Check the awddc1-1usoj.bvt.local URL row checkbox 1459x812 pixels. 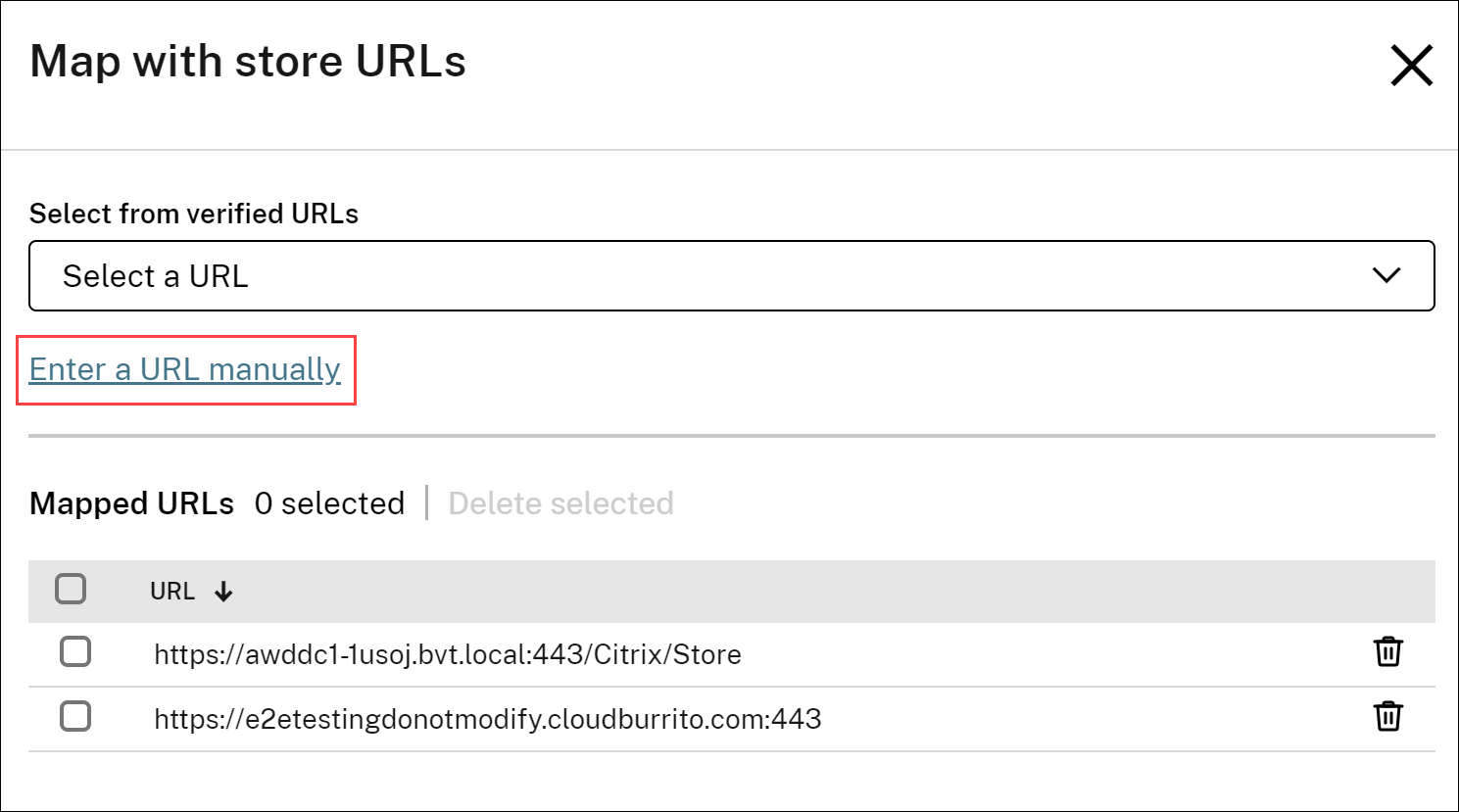[75, 652]
